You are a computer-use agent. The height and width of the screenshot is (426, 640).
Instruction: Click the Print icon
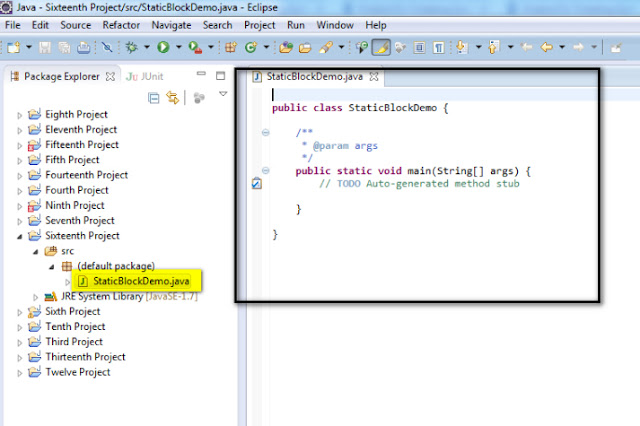pyautogui.click(x=84, y=47)
